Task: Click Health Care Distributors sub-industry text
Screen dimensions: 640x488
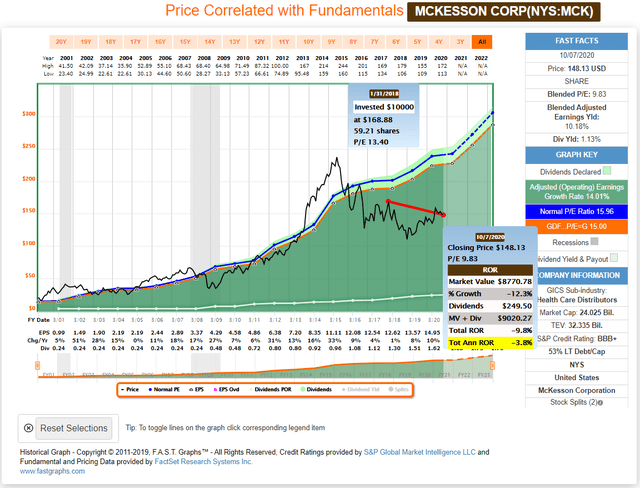Action: pyautogui.click(x=577, y=300)
